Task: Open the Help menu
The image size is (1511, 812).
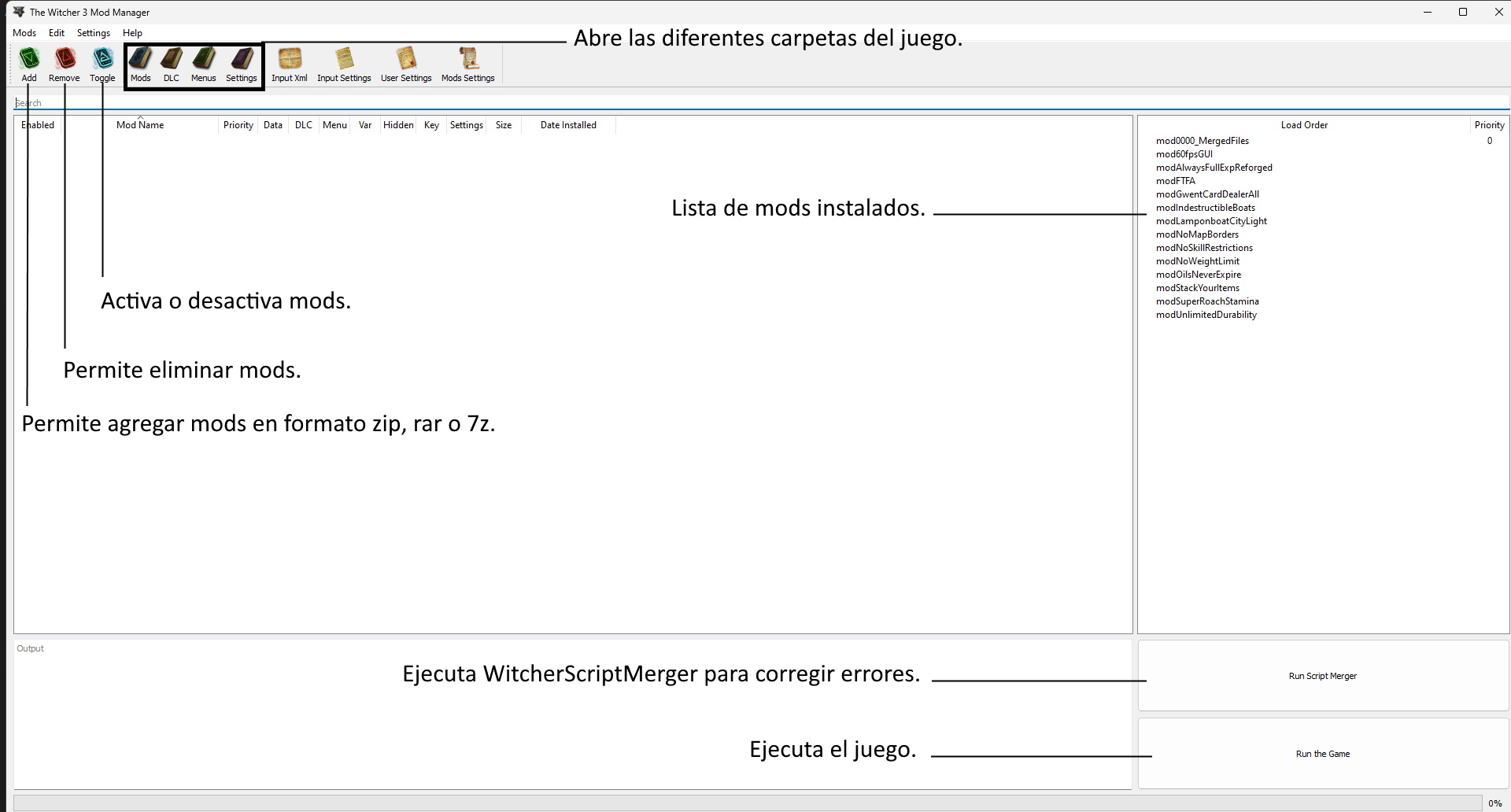Action: [x=132, y=33]
